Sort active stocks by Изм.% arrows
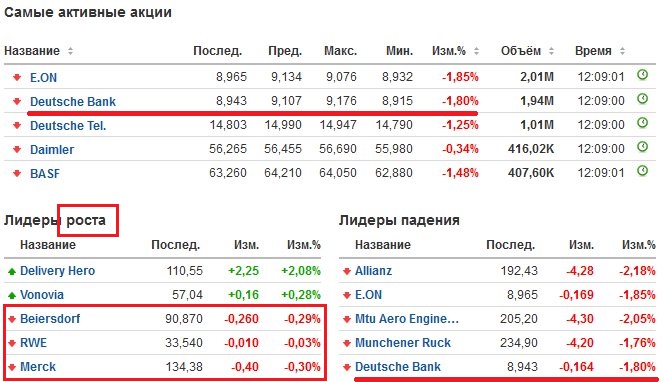The height and width of the screenshot is (382, 666). tap(476, 51)
